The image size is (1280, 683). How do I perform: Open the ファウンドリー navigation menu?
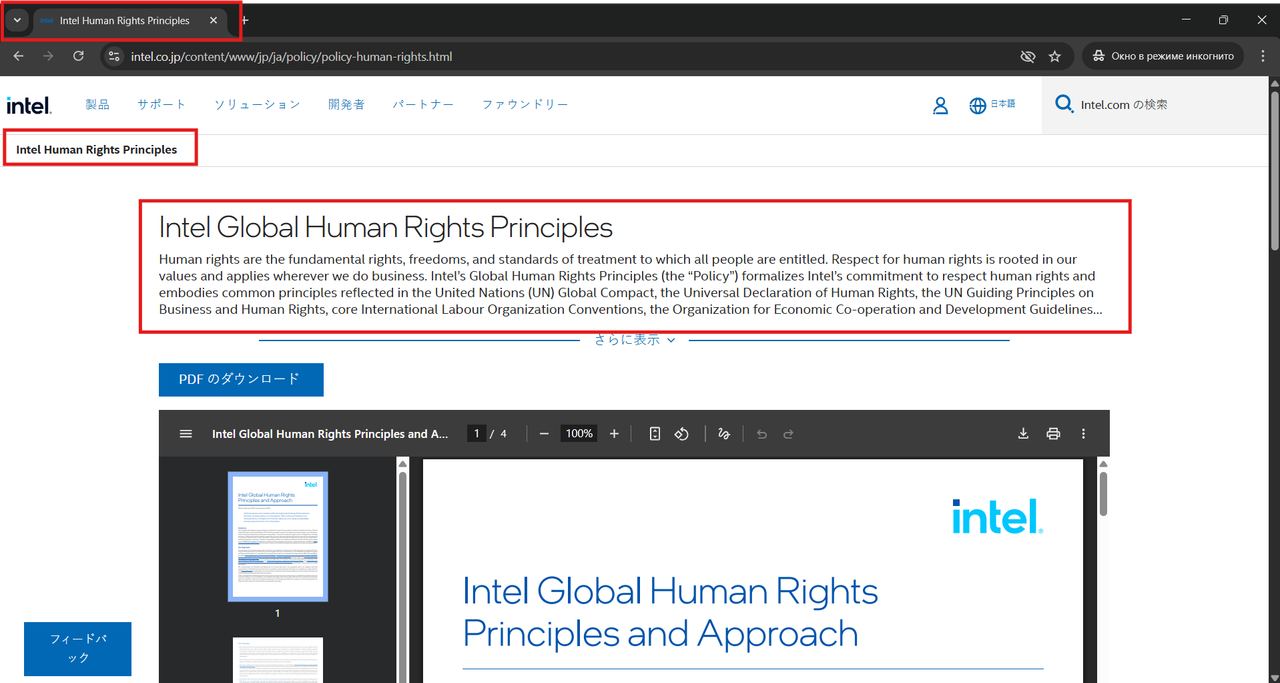[525, 105]
